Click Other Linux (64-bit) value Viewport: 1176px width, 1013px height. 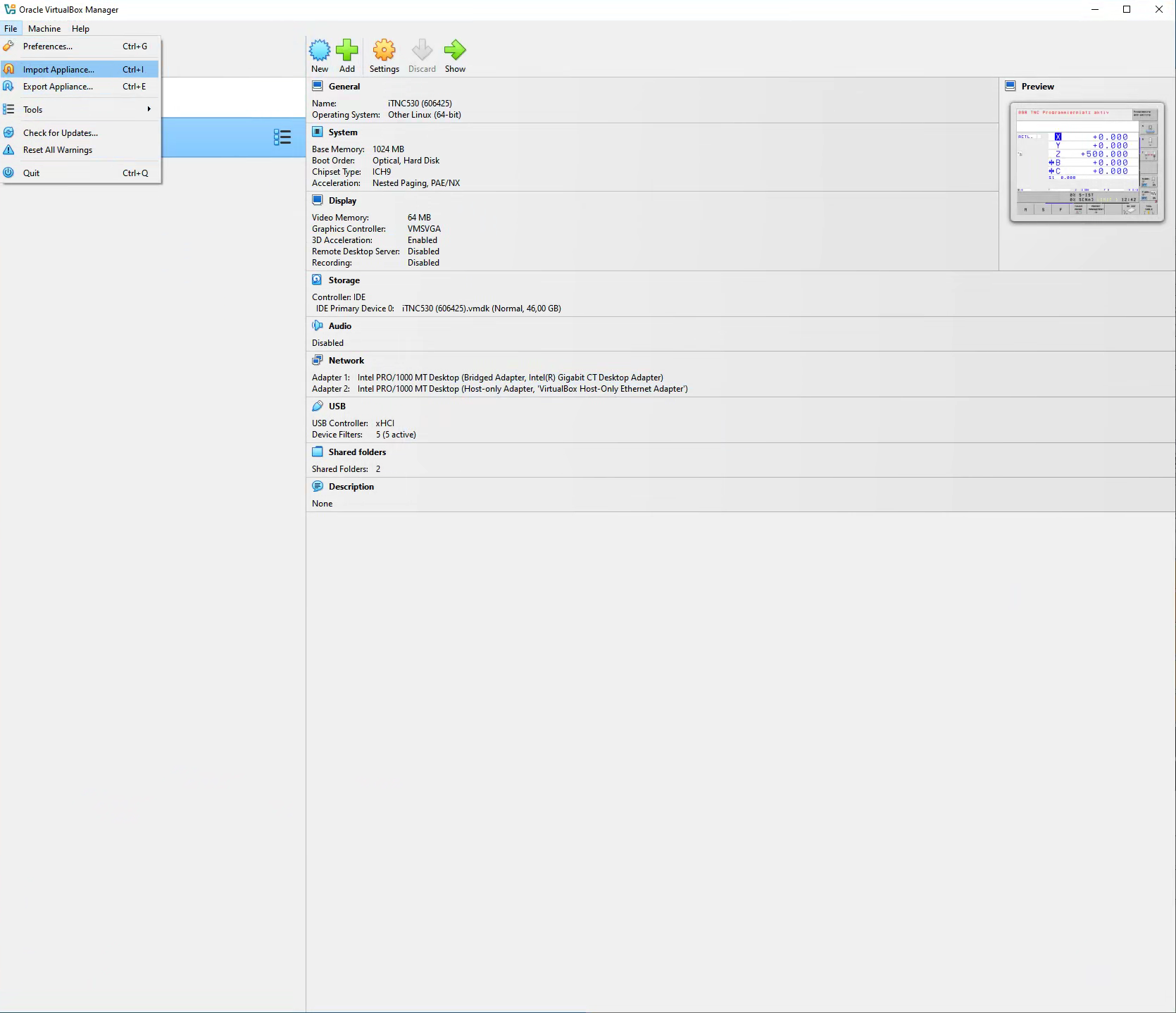425,114
